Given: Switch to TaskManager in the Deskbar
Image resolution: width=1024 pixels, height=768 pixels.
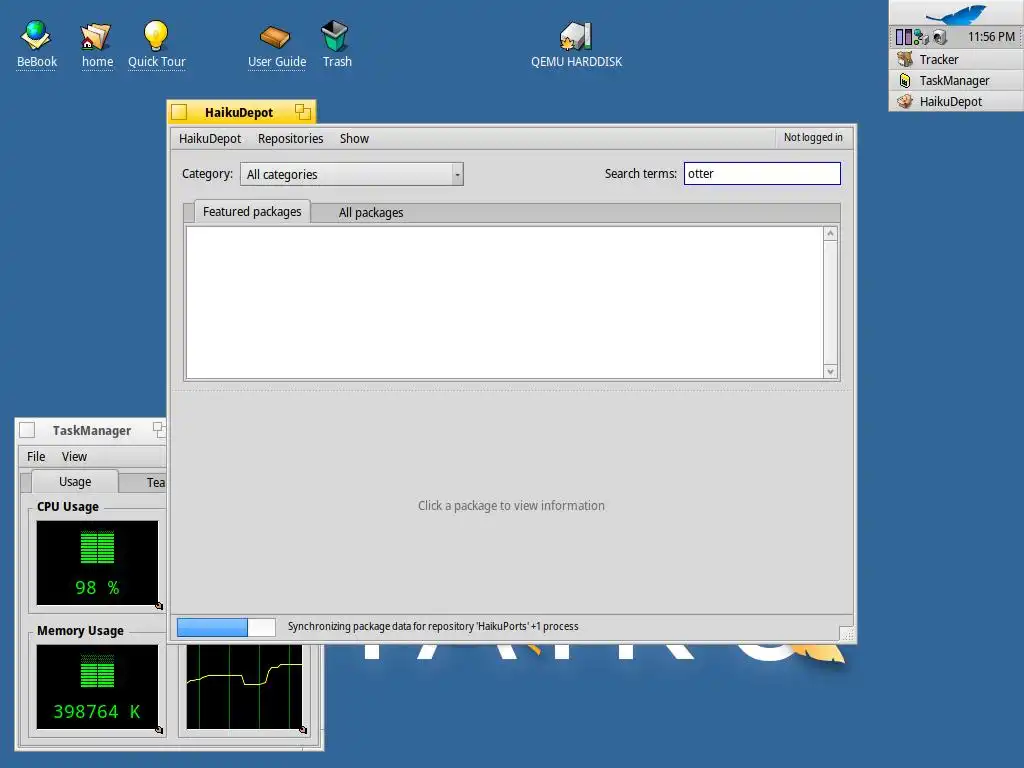Looking at the screenshot, I should [x=956, y=80].
